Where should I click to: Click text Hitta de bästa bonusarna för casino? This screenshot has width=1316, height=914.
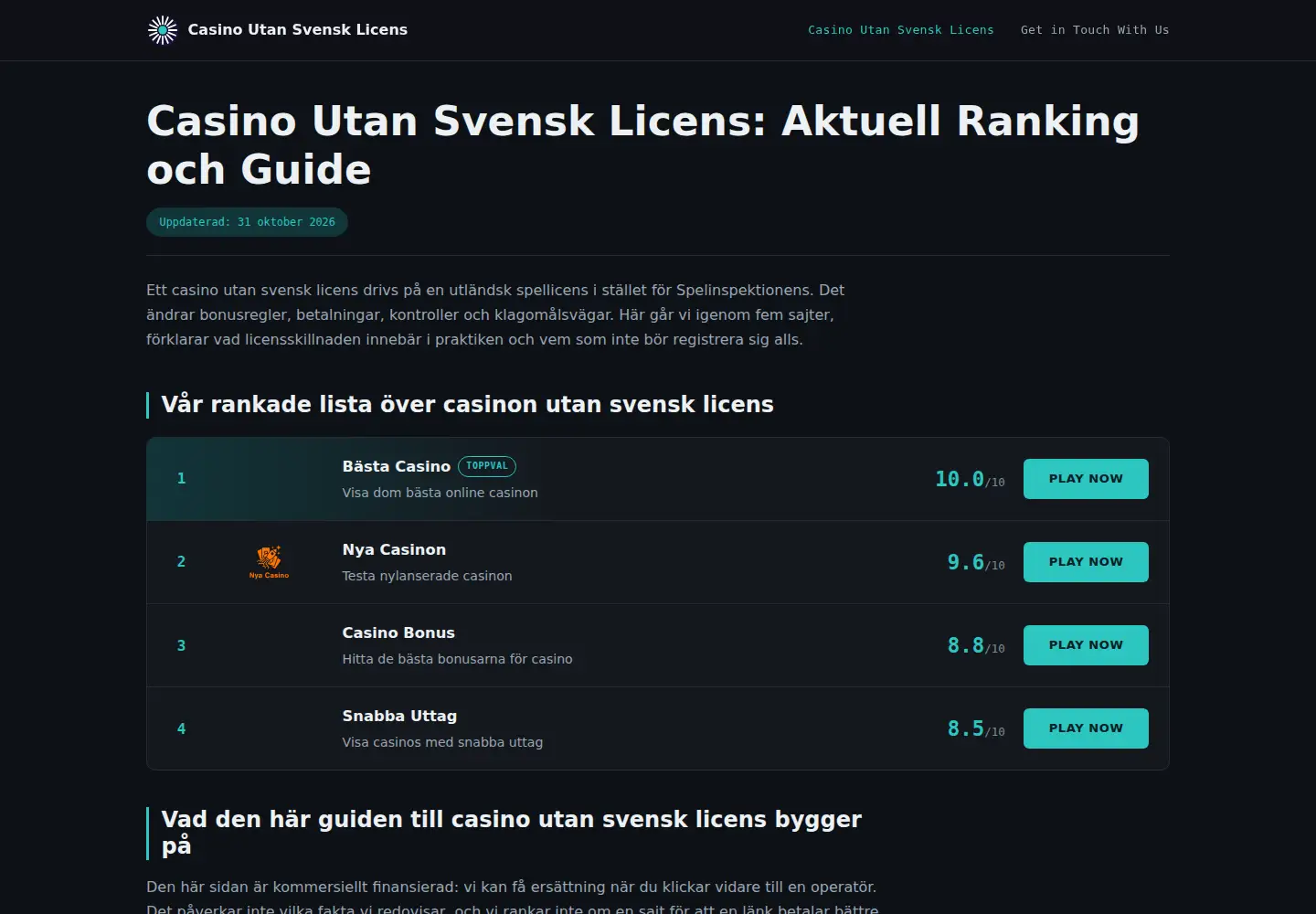pos(457,659)
